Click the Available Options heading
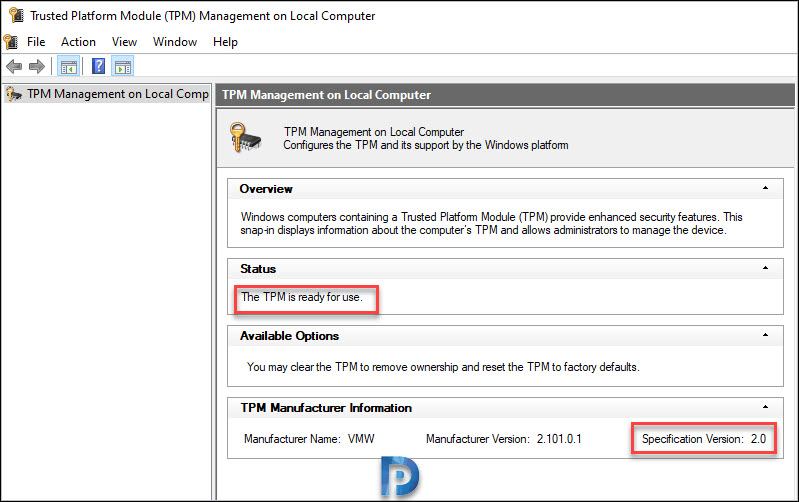Screen dimensions: 799x502 click(x=289, y=336)
